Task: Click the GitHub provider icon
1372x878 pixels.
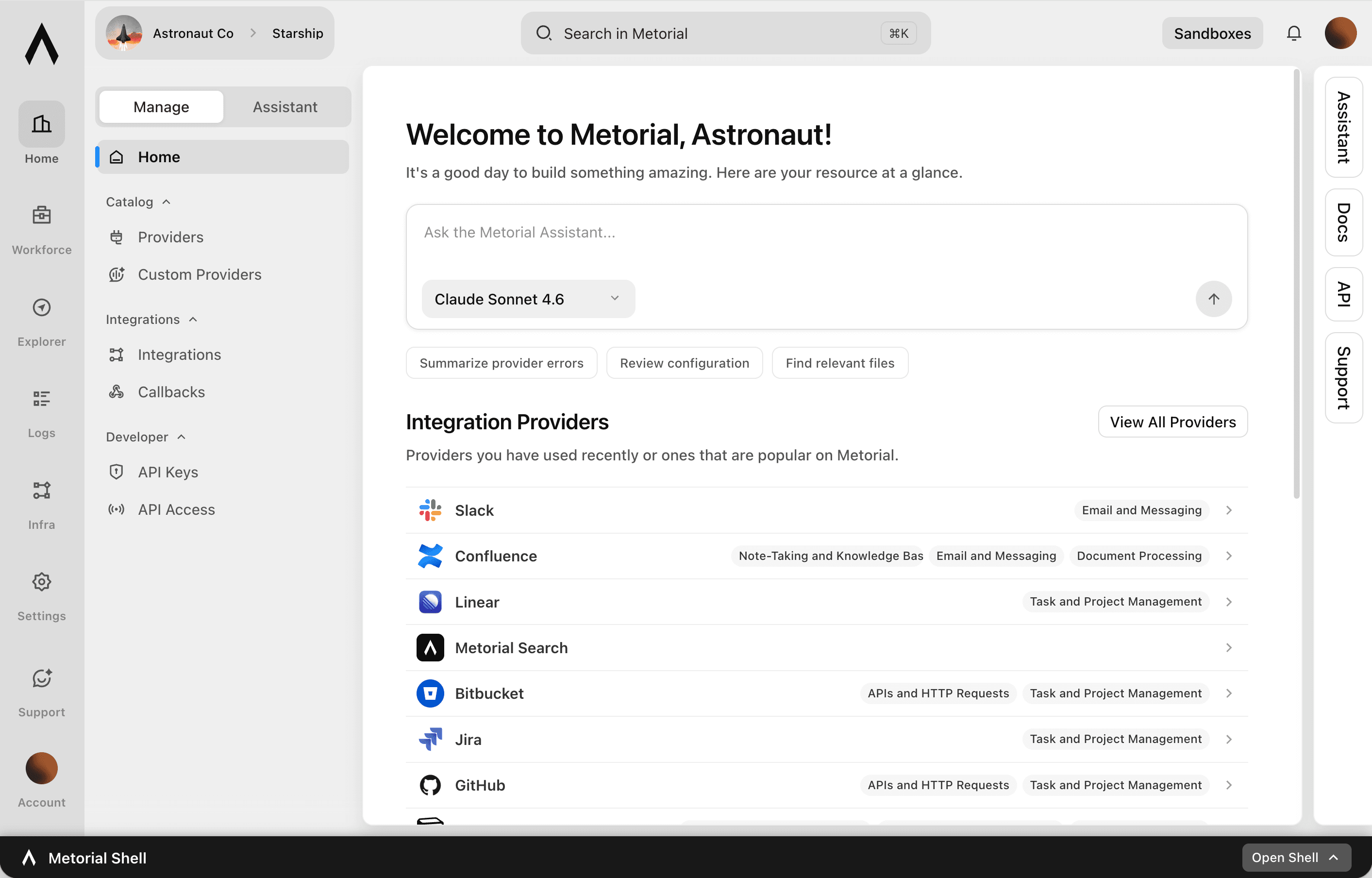Action: click(x=430, y=785)
